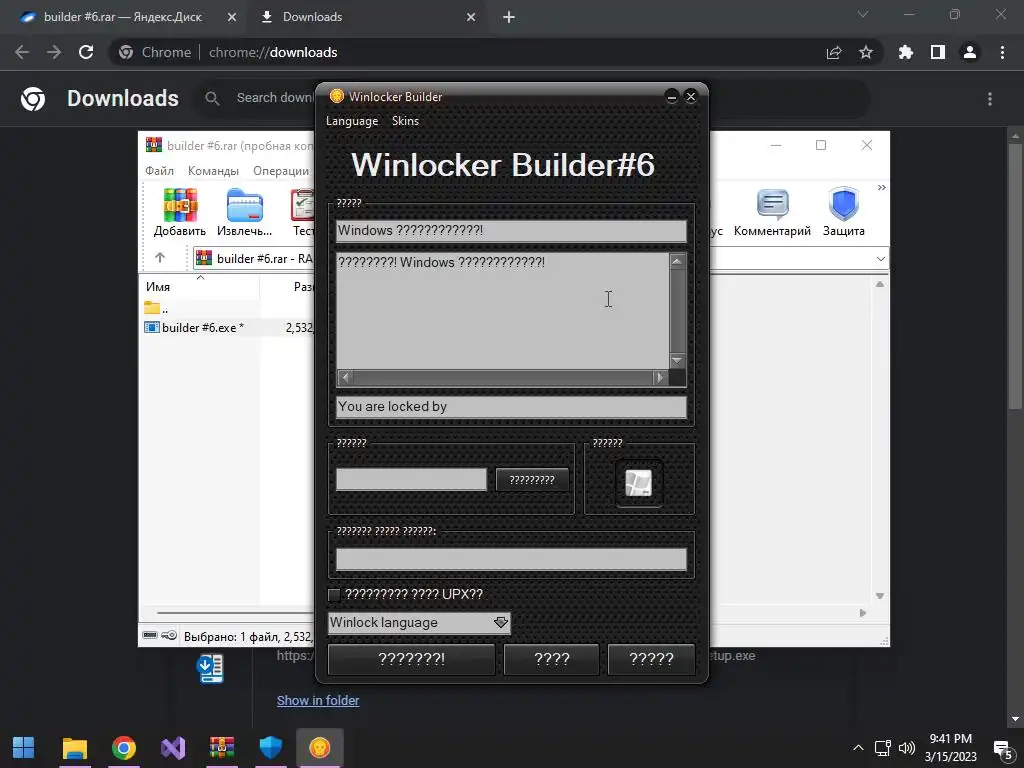The height and width of the screenshot is (768, 1024).
Task: Minimize the Winlocker Builder window
Action: (671, 97)
